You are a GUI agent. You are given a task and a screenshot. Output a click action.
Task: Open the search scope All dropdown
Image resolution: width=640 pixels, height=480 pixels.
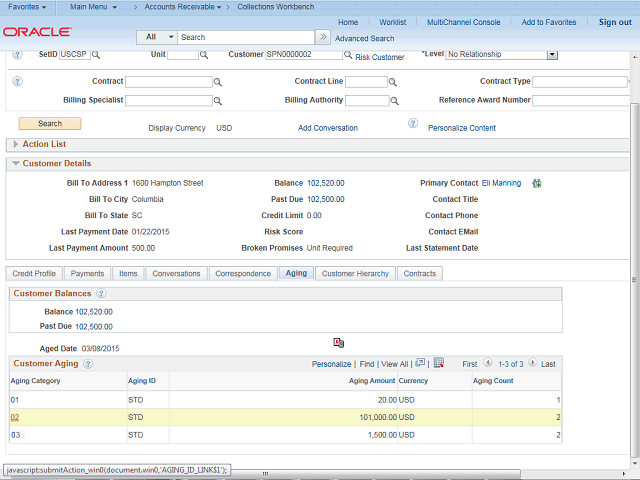click(156, 37)
